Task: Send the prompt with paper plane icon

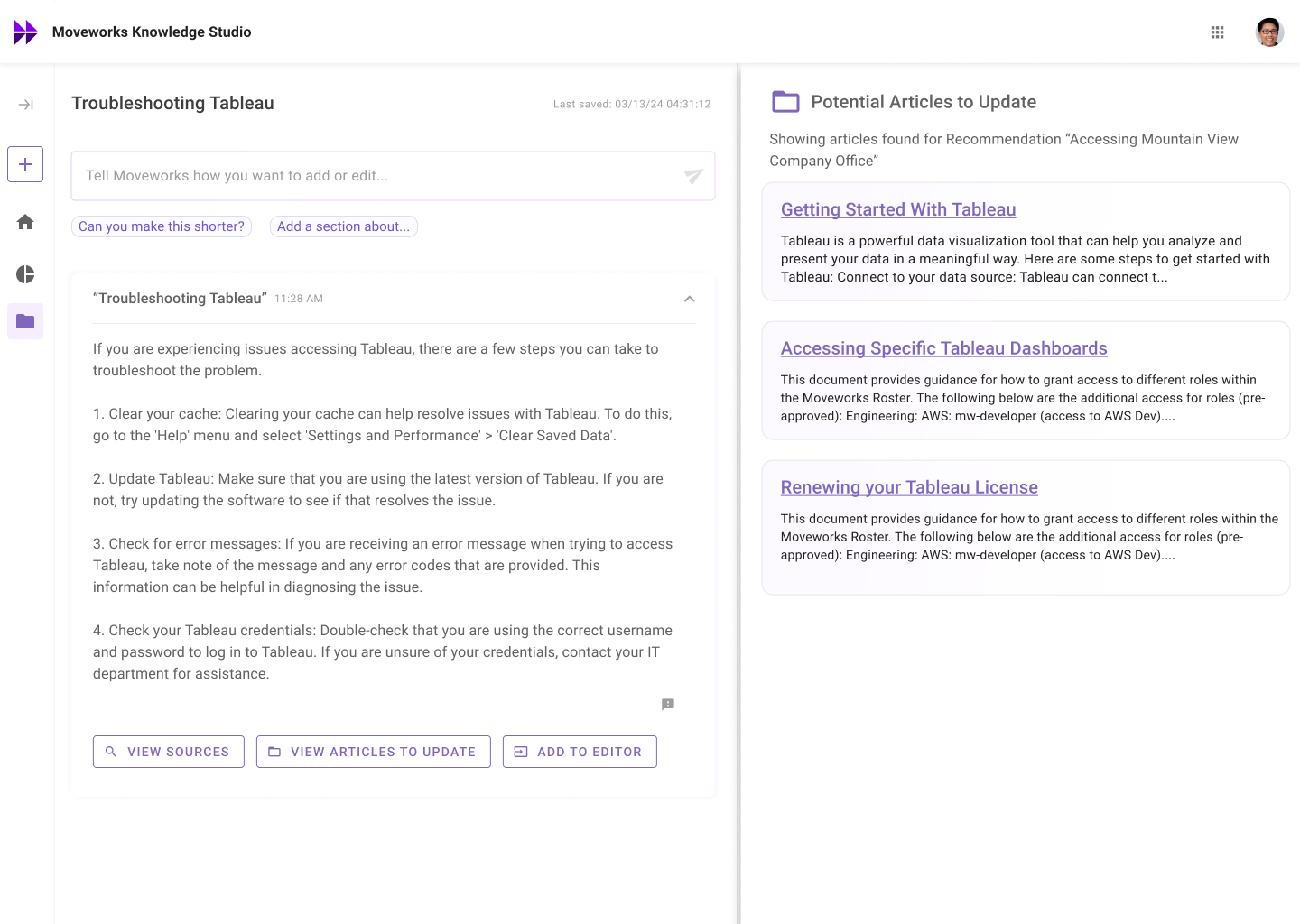Action: tap(693, 176)
